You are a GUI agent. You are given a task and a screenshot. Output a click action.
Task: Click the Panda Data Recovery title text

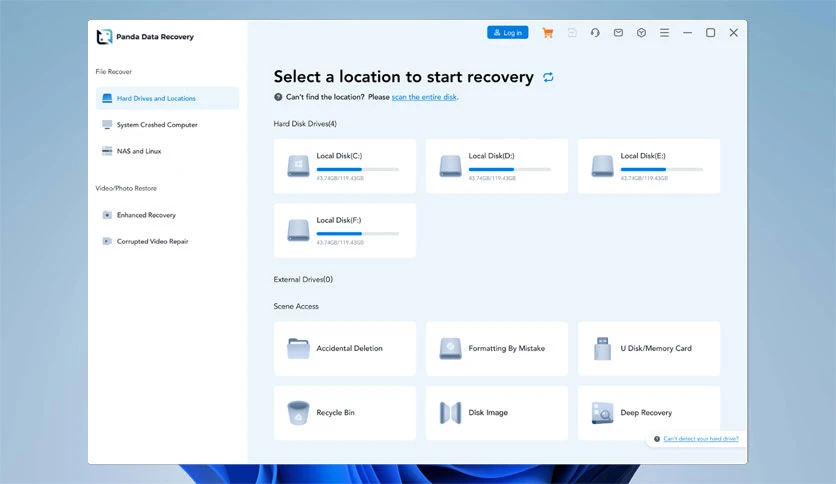tap(155, 37)
